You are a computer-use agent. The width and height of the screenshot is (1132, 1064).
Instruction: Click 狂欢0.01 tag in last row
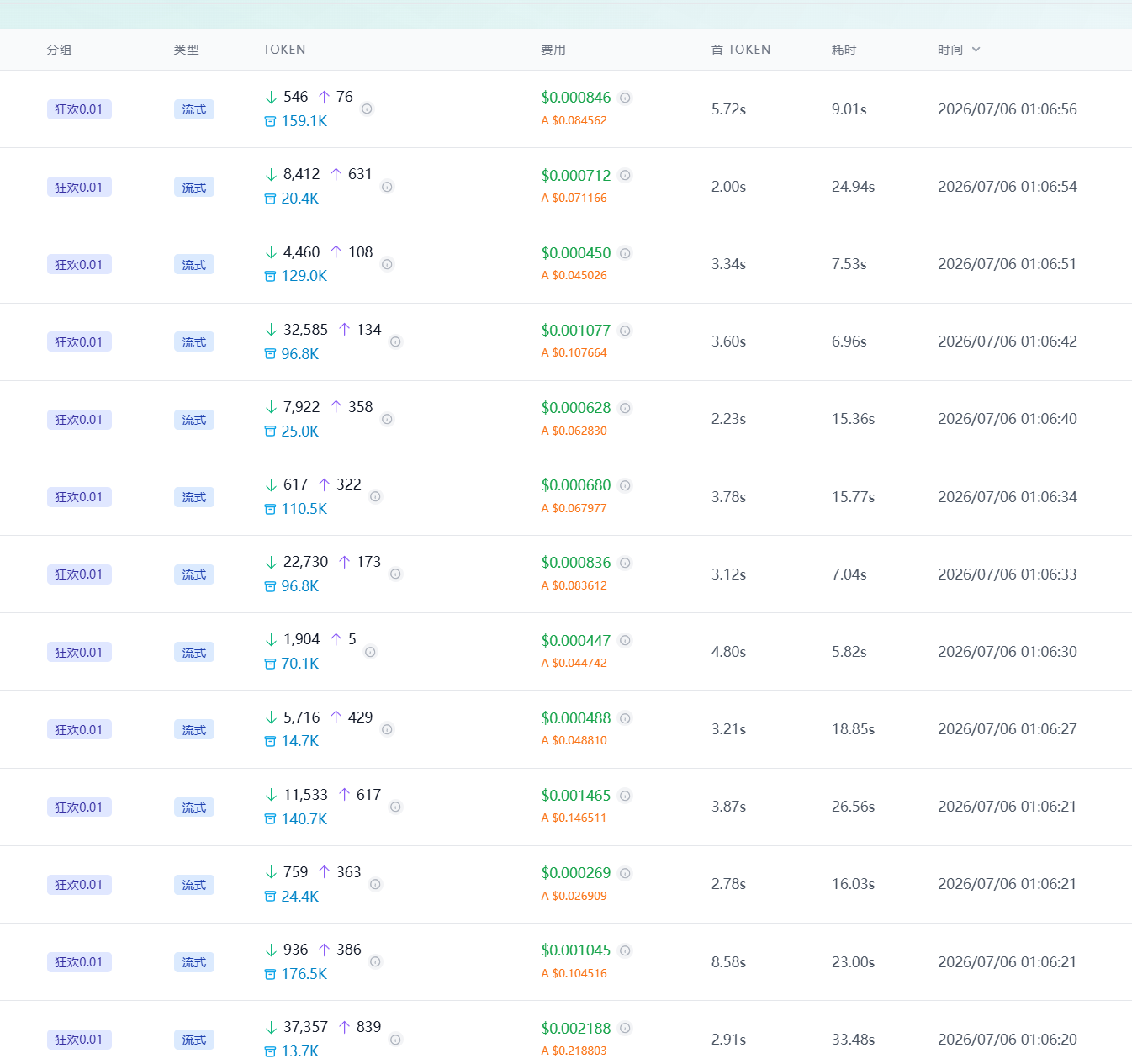(x=79, y=1040)
